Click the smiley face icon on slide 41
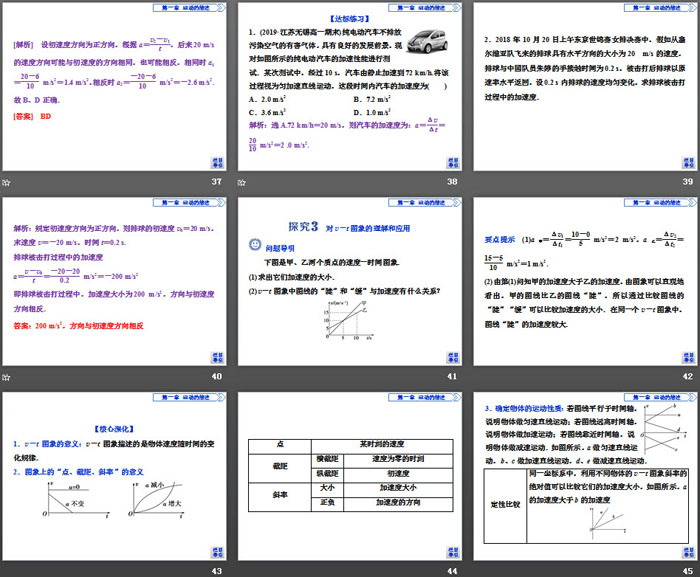This screenshot has height=577, width=700. tap(256, 245)
